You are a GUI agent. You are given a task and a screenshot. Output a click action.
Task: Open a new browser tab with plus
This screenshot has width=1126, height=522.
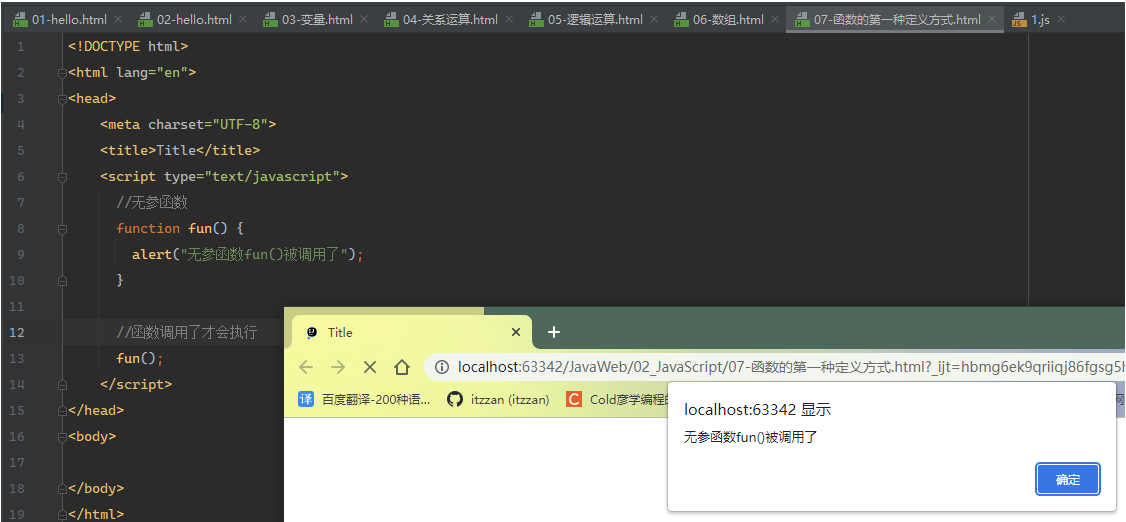tap(554, 332)
